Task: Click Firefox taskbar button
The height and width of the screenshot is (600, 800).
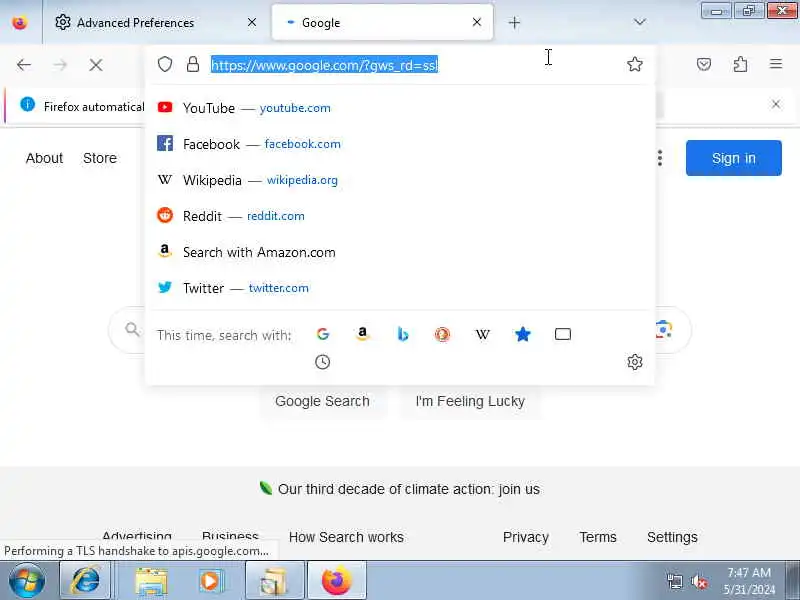Action: (336, 580)
